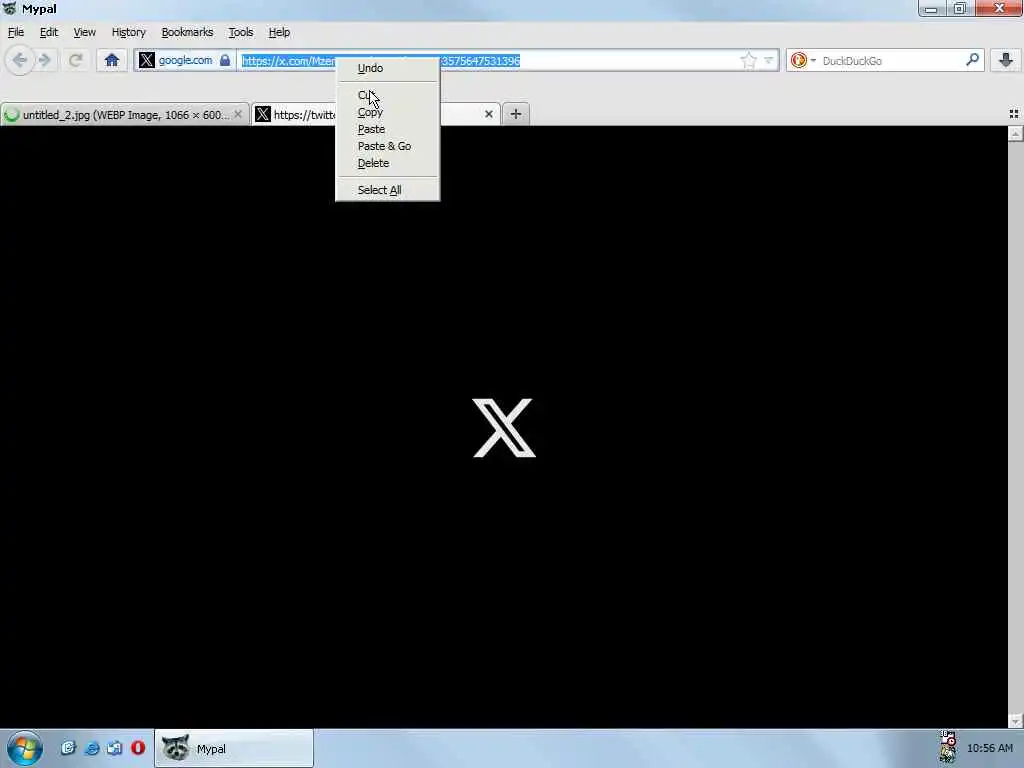The width and height of the screenshot is (1024, 768).
Task: Open the View menu
Action: (84, 32)
